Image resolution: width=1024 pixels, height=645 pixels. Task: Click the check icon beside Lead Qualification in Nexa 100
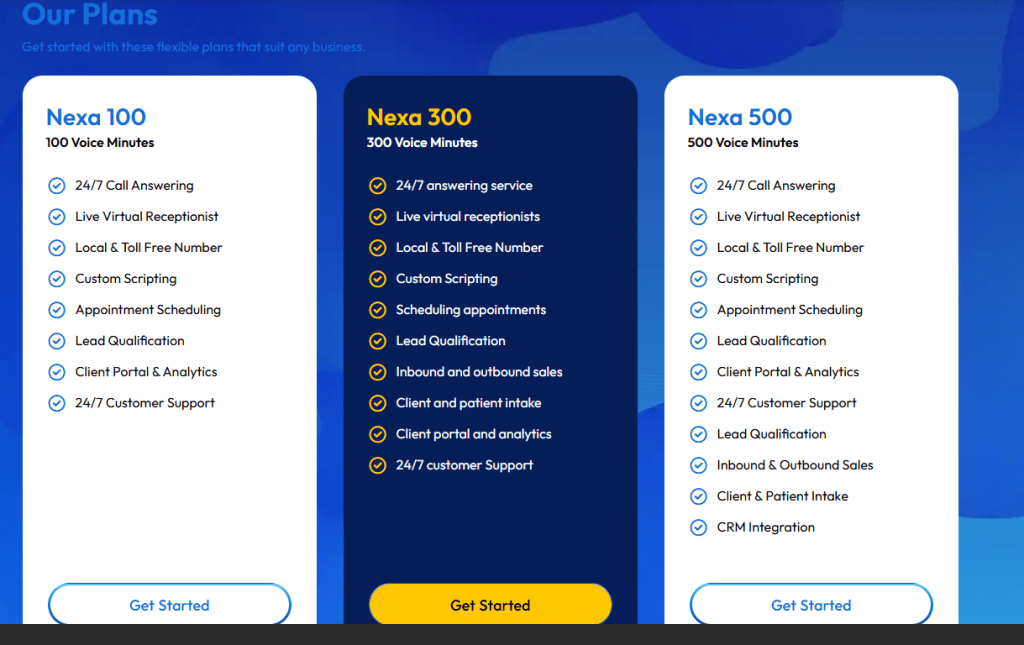click(57, 340)
